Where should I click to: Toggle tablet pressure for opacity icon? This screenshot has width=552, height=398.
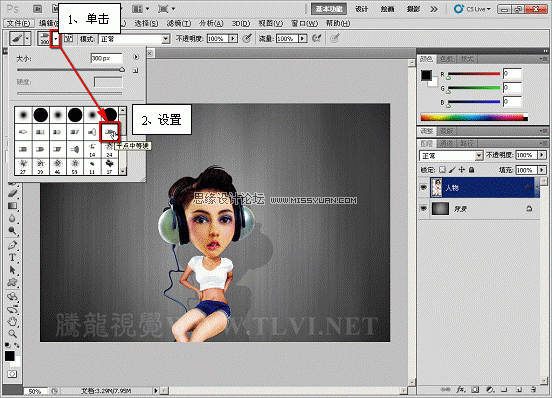pos(247,38)
